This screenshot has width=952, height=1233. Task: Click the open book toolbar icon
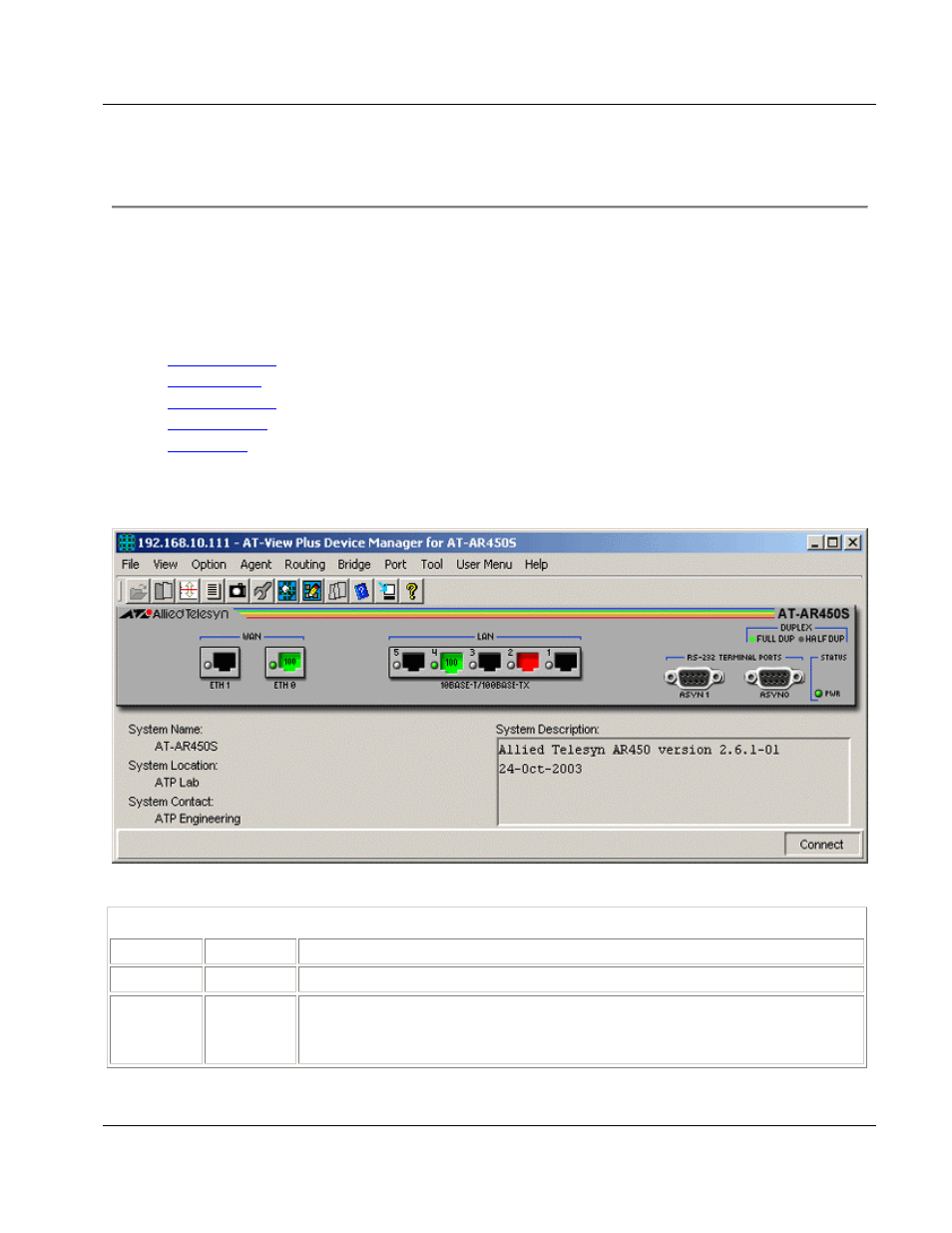coord(164,591)
